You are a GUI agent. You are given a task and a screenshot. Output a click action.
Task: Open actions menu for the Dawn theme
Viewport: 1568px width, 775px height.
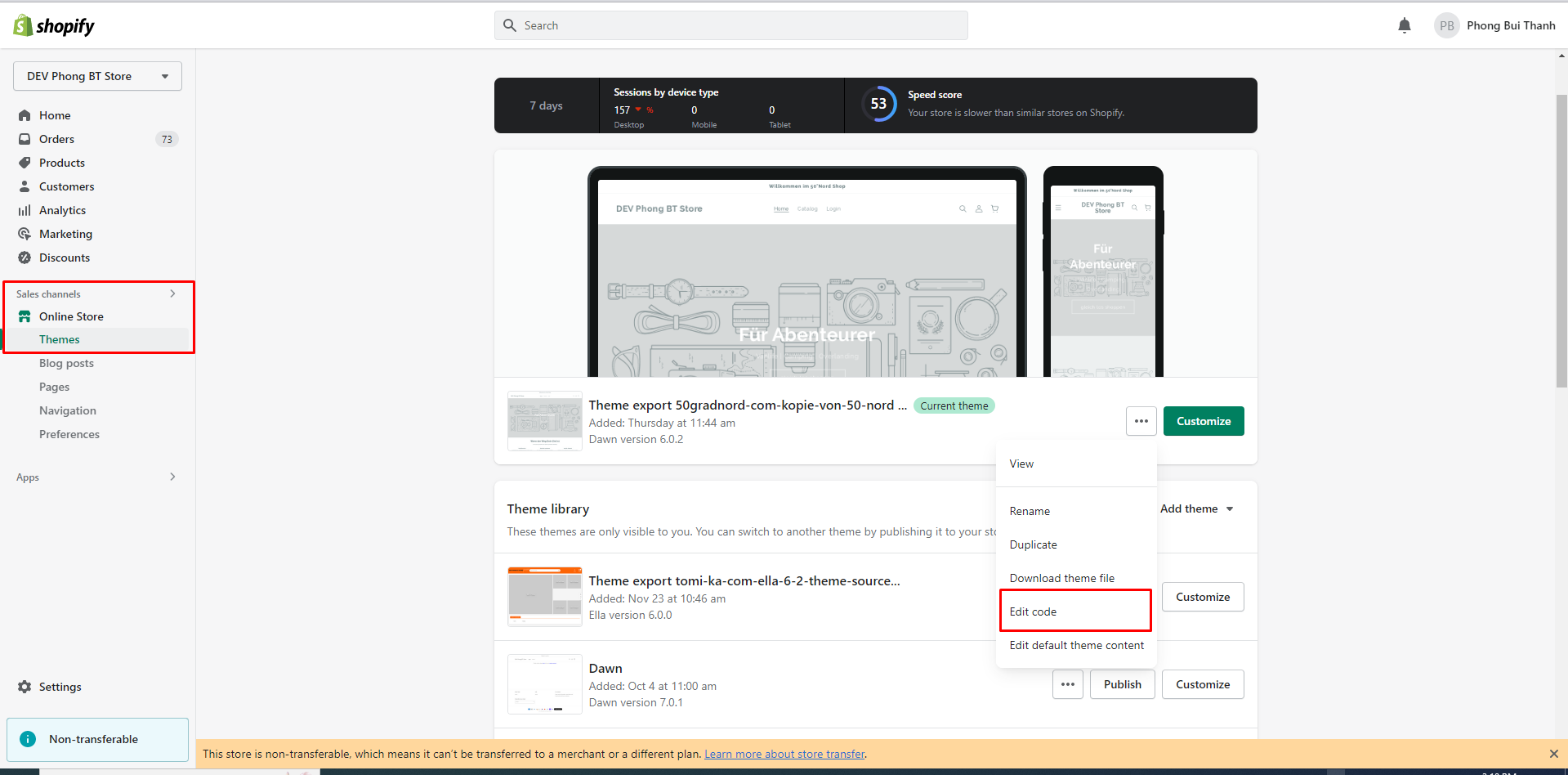tap(1068, 684)
